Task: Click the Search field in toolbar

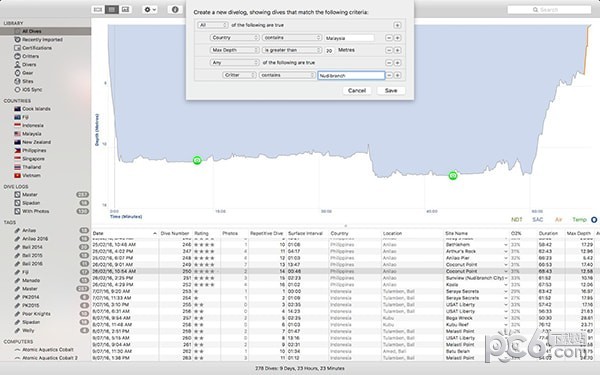Action: 549,10
